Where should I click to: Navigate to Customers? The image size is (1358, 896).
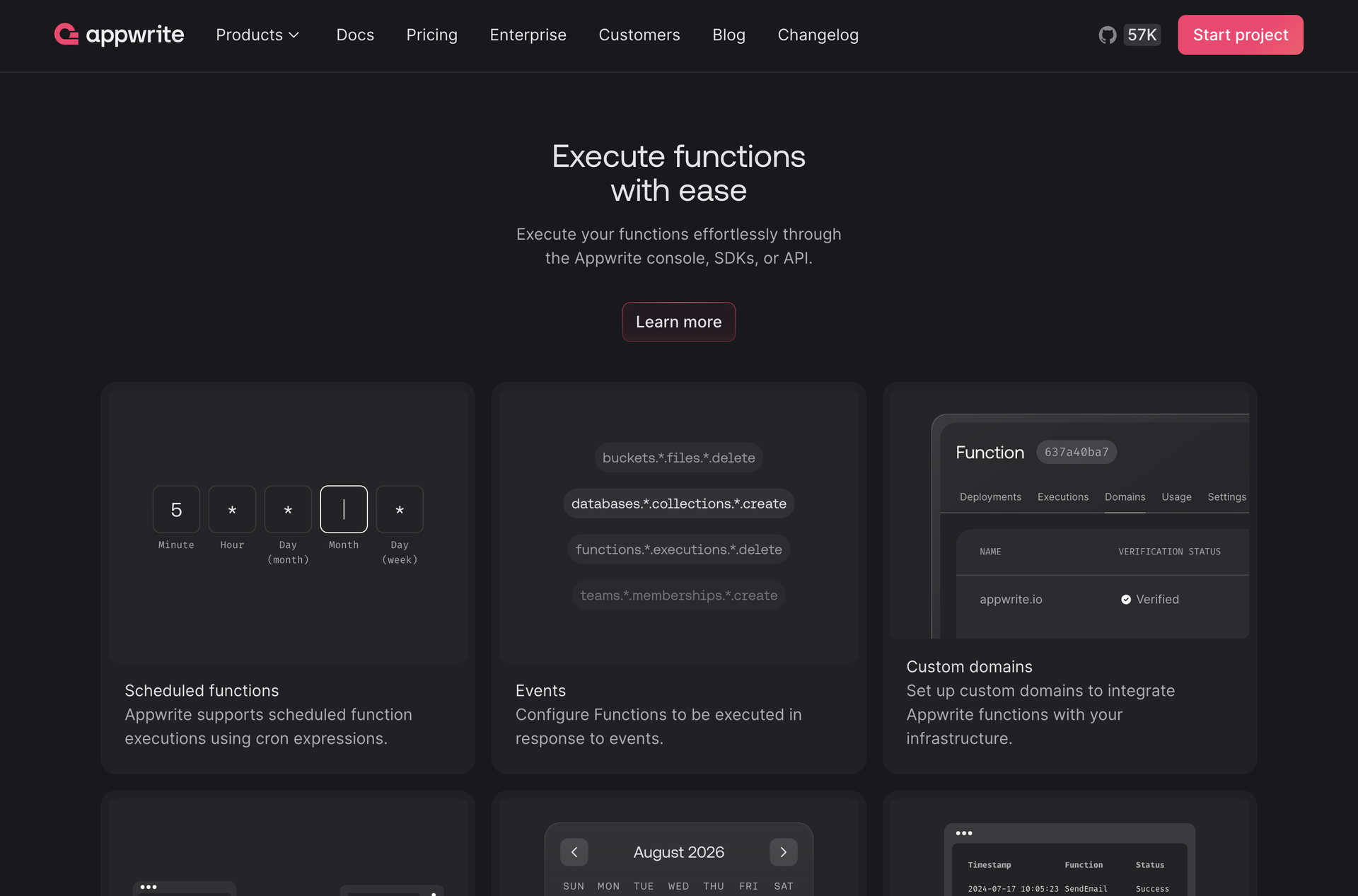pyautogui.click(x=639, y=35)
